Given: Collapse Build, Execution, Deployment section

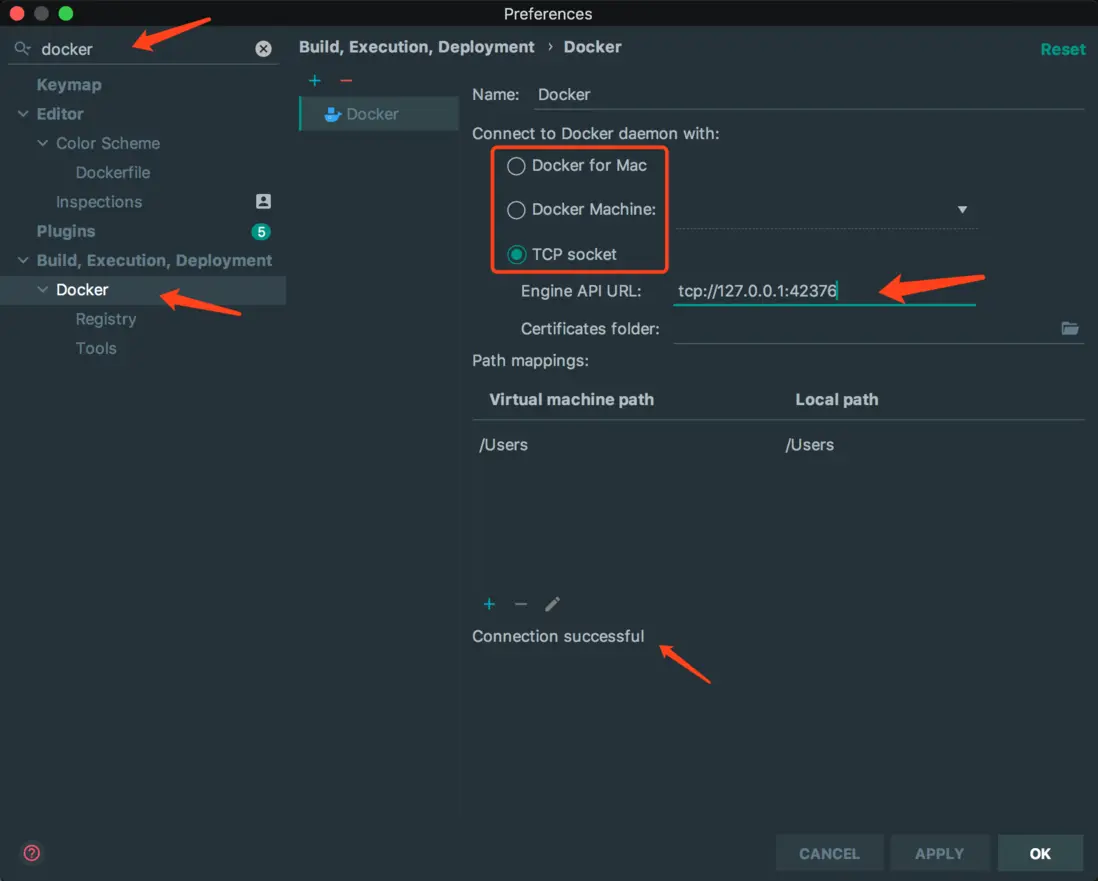Looking at the screenshot, I should (x=23, y=260).
